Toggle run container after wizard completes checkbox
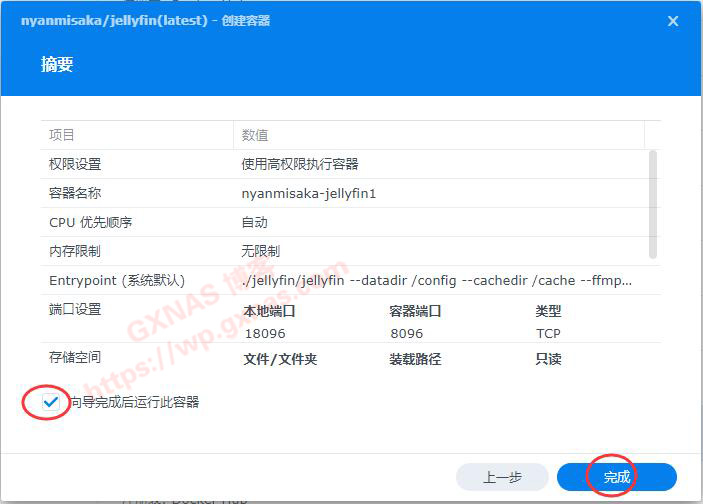703x504 pixels. pos(51,402)
